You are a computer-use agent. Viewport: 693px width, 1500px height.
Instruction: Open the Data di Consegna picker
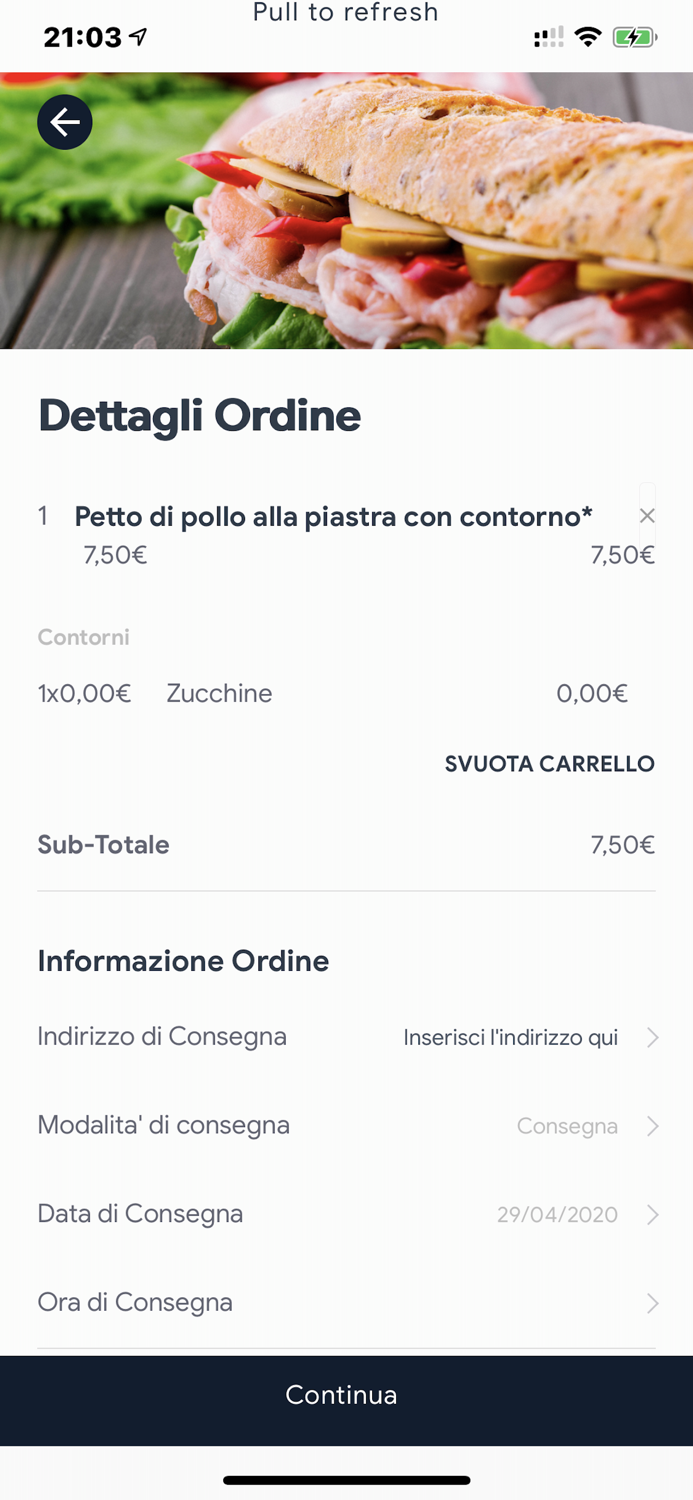click(x=651, y=1213)
